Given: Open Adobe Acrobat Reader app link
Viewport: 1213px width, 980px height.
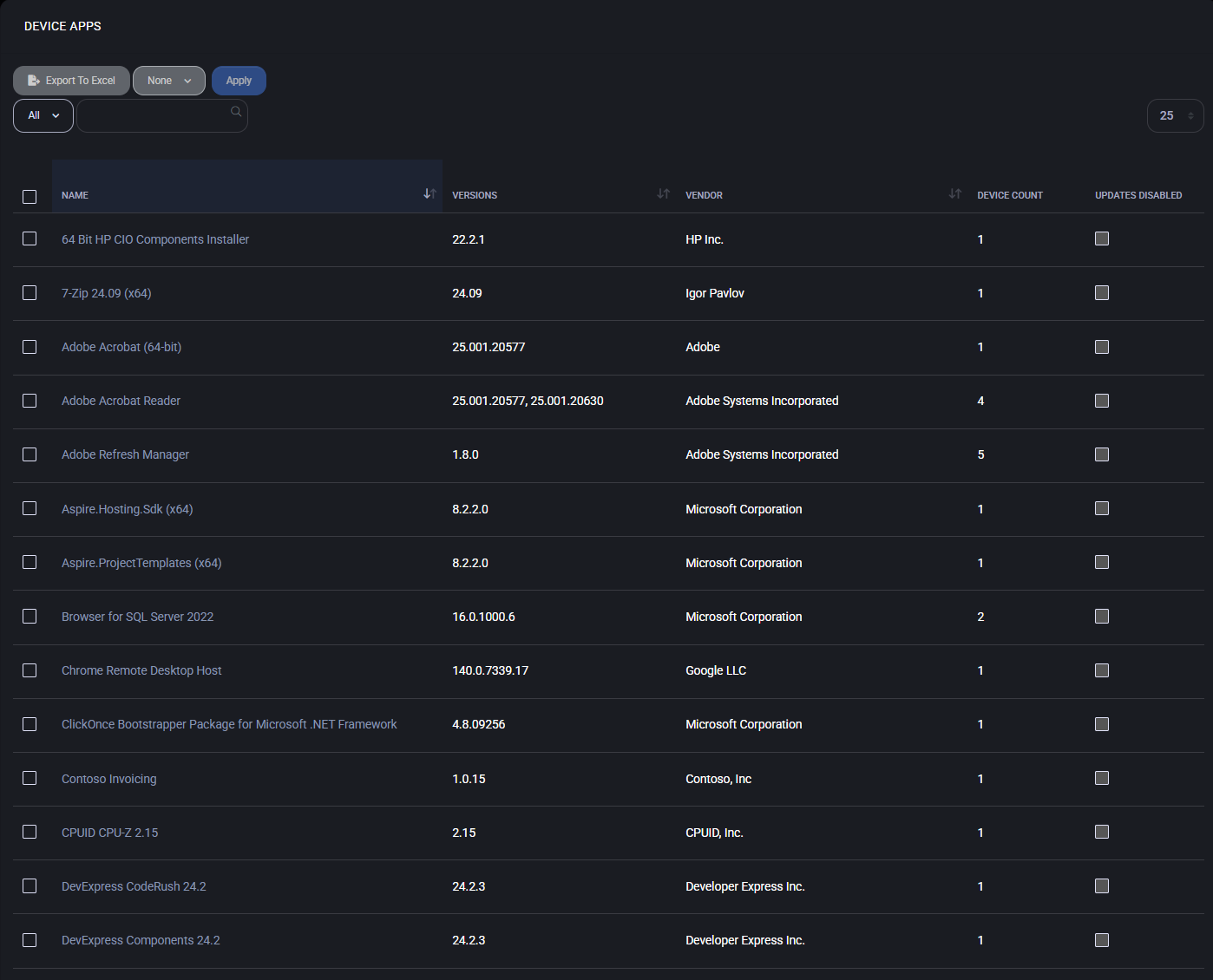Looking at the screenshot, I should tap(121, 401).
